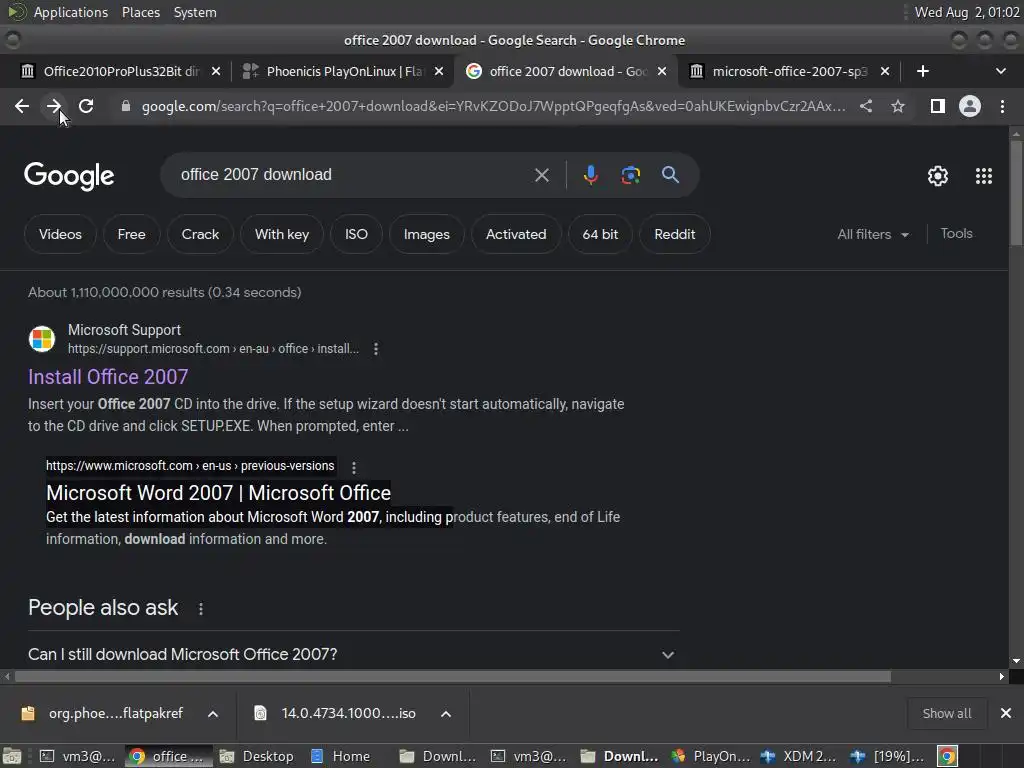
Task: Close the downloads bar
Action: [1006, 713]
